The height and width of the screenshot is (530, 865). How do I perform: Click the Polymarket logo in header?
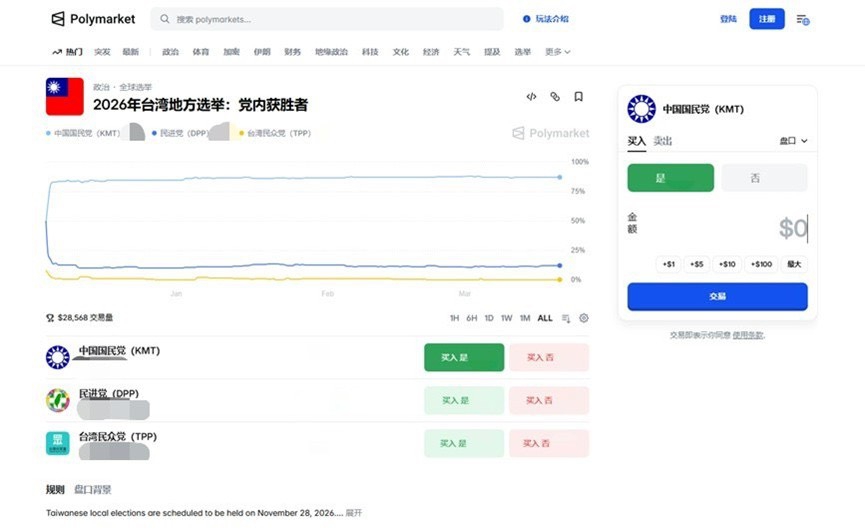pyautogui.click(x=93, y=19)
